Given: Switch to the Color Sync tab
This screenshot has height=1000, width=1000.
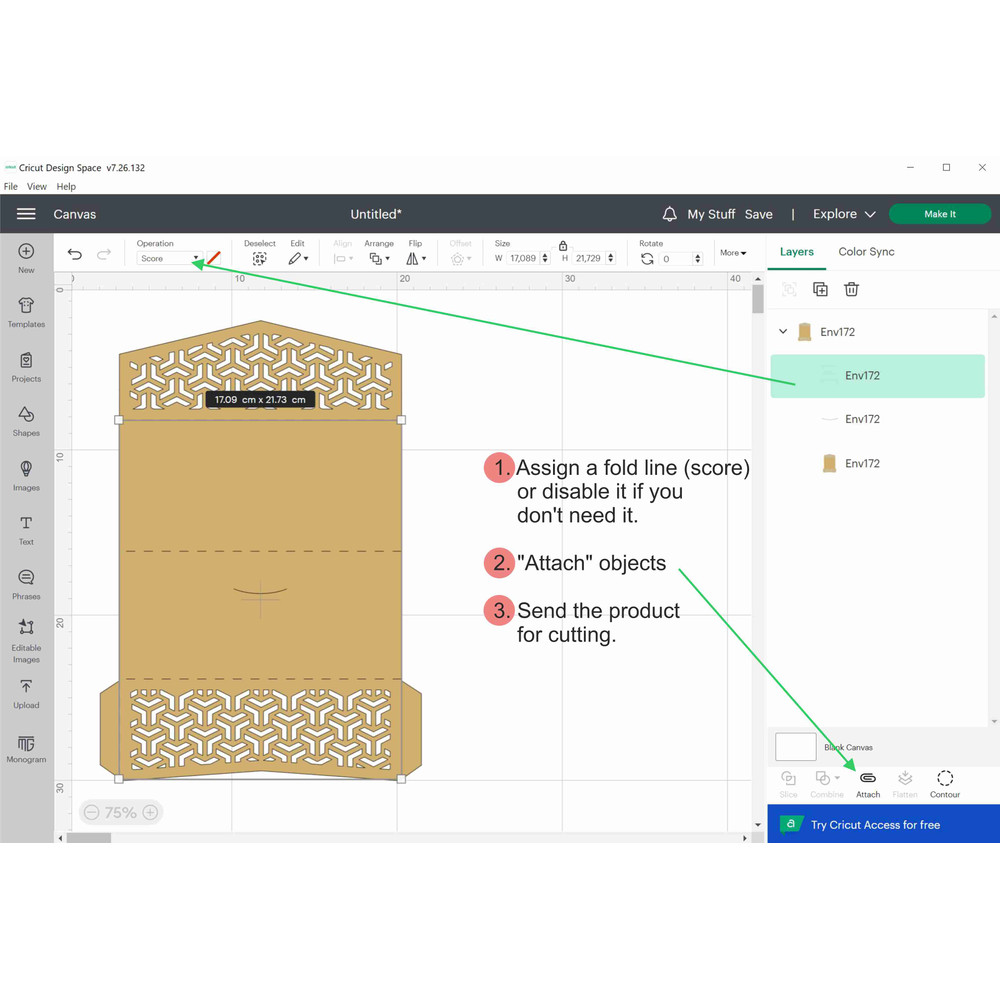Looking at the screenshot, I should coord(866,252).
